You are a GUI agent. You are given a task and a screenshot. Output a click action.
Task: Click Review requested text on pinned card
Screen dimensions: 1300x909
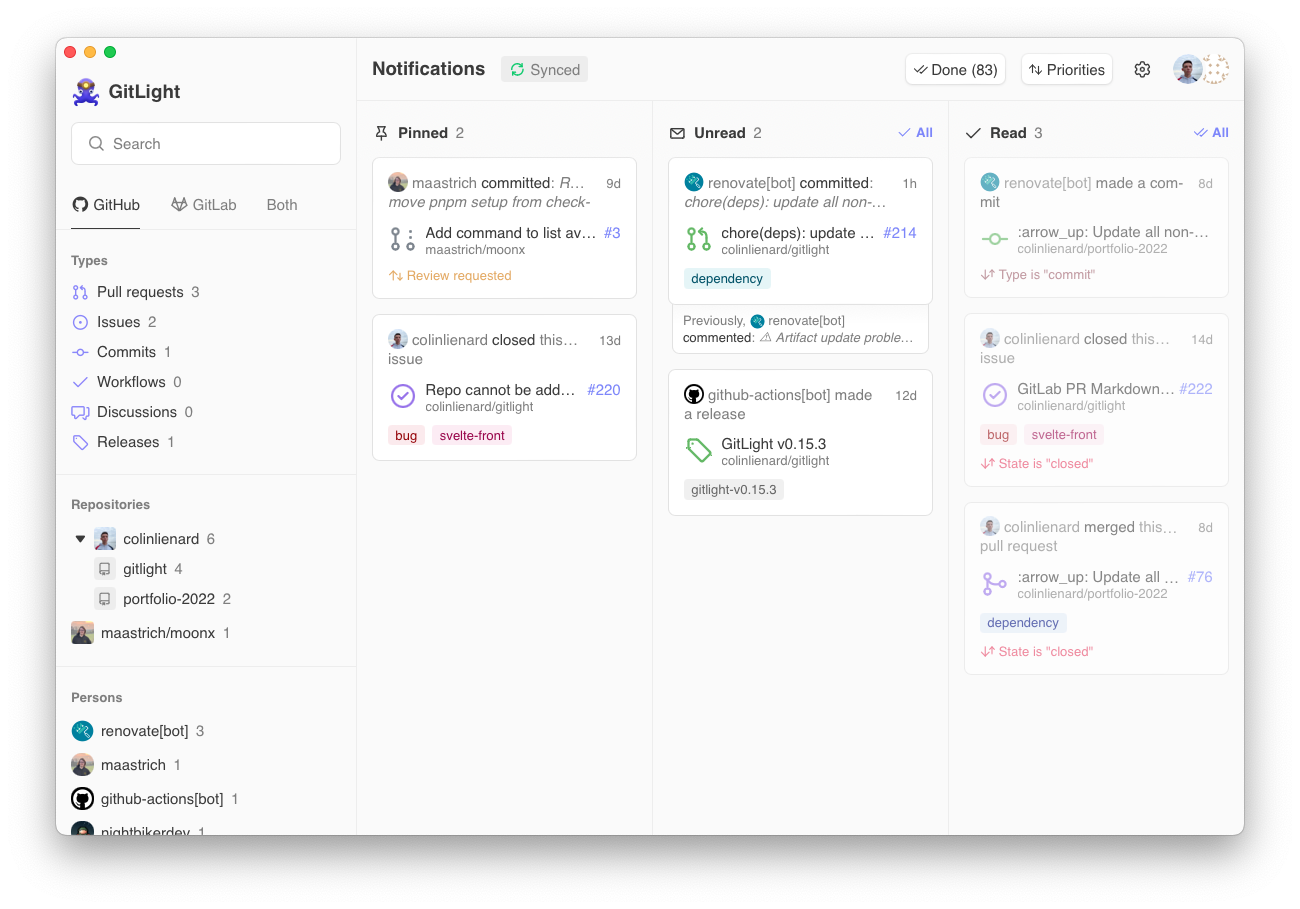tap(459, 276)
